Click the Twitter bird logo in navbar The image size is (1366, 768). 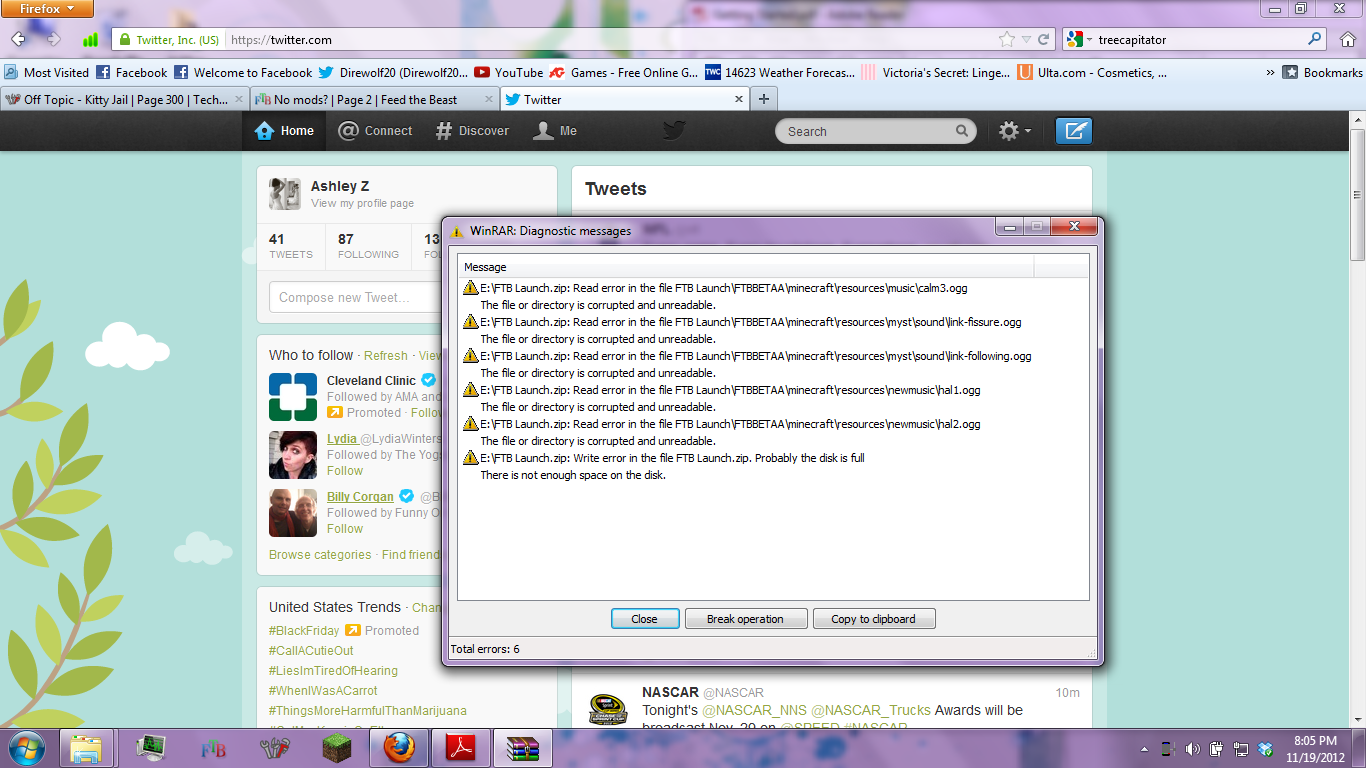674,131
